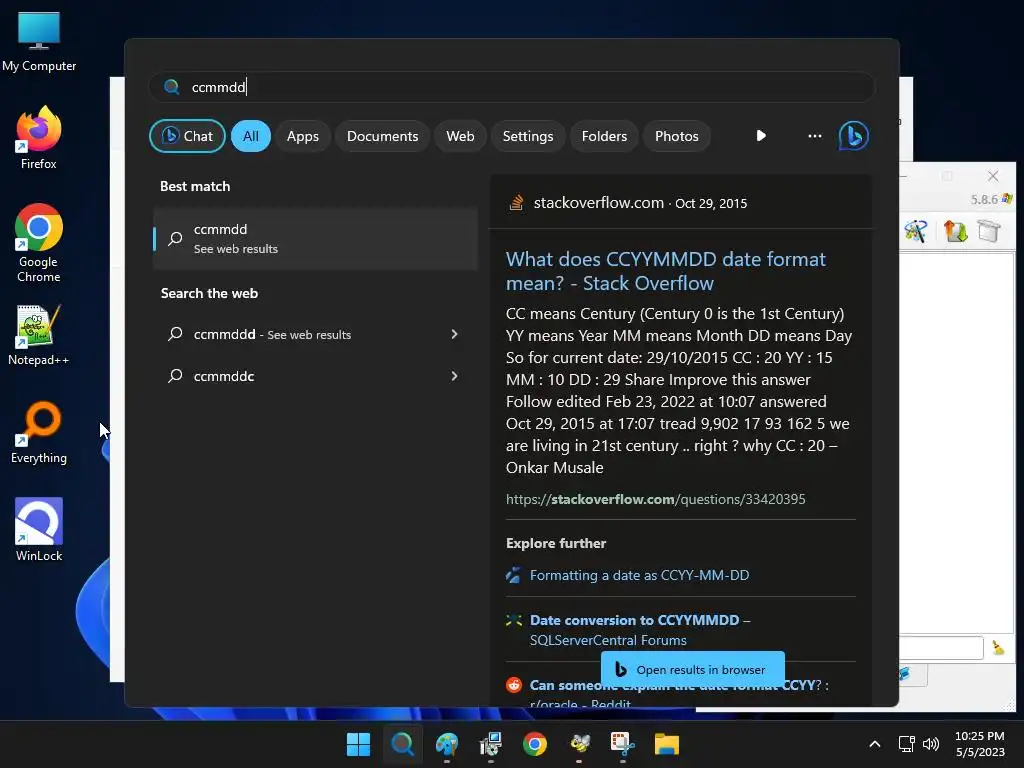Select the ccmmddc search suggestion
The width and height of the screenshot is (1024, 768).
(x=315, y=376)
